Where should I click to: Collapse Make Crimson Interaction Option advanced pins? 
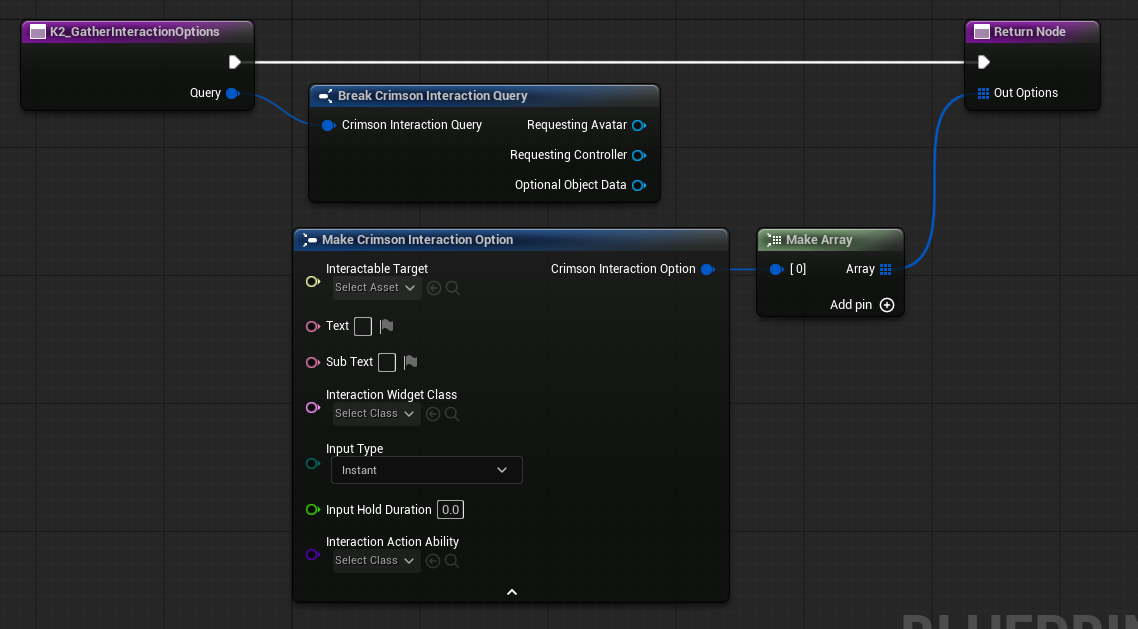coord(512,592)
